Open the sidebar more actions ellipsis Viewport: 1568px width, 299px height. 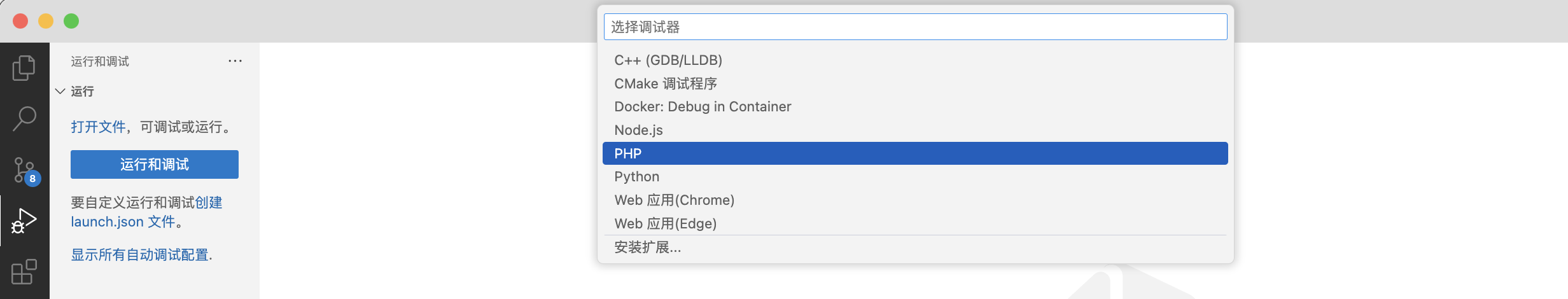[x=235, y=61]
